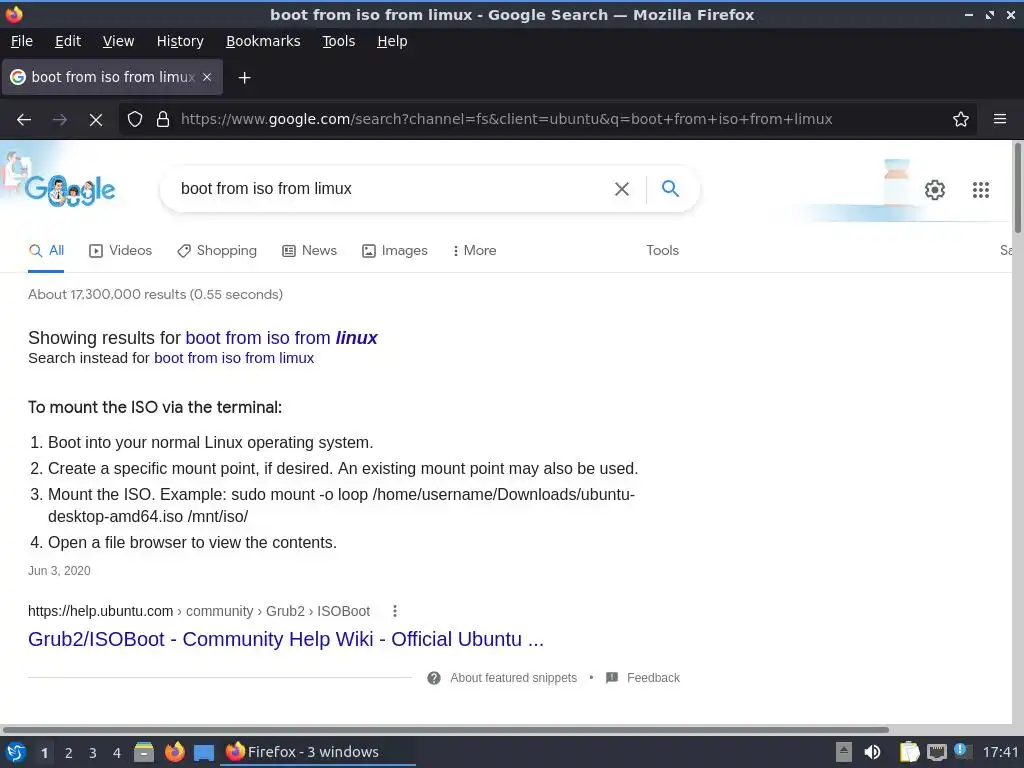The height and width of the screenshot is (768, 1024).
Task: Switch to Images results
Action: (x=394, y=251)
